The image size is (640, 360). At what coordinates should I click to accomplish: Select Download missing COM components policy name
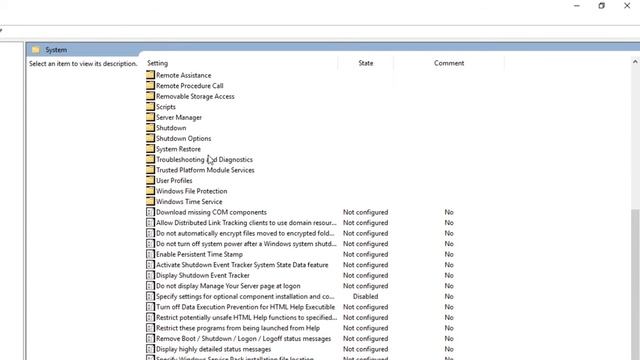coord(211,212)
